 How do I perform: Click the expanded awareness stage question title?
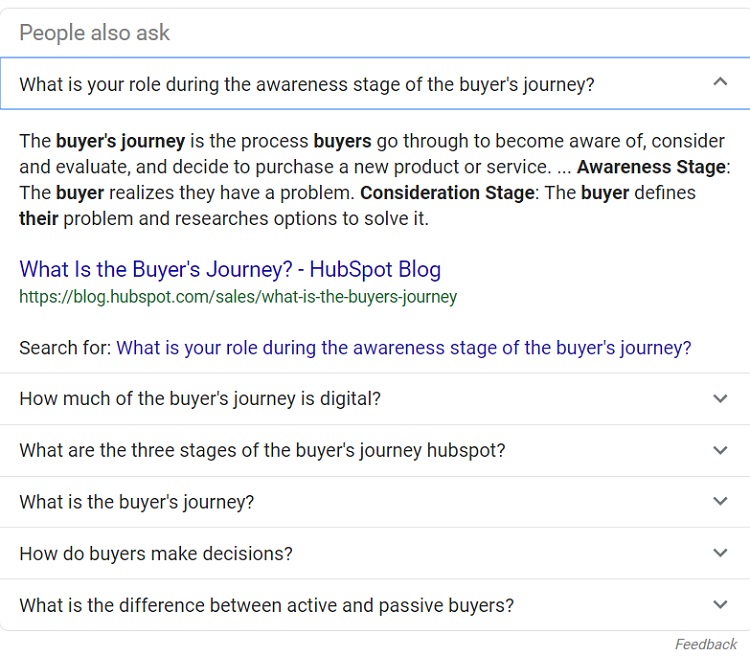[306, 84]
